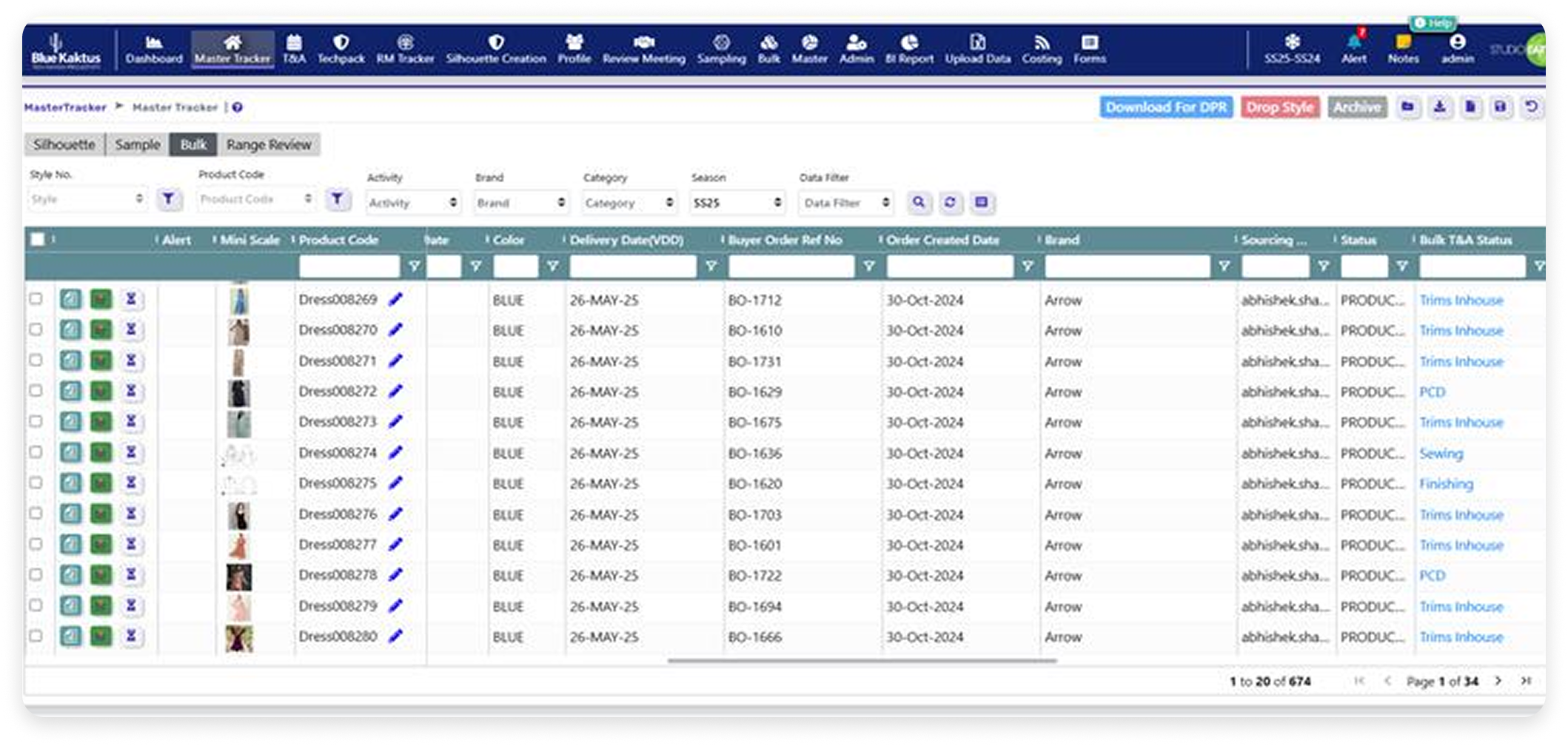The image size is (1568, 746).
Task: Check the select-all header checkbox
Action: (37, 239)
